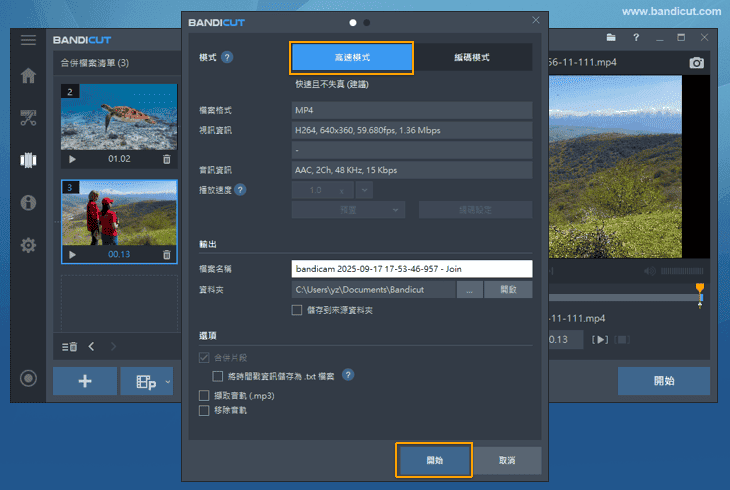Open Settings gear in sidebar
Viewport: 730px width, 490px height.
click(28, 245)
